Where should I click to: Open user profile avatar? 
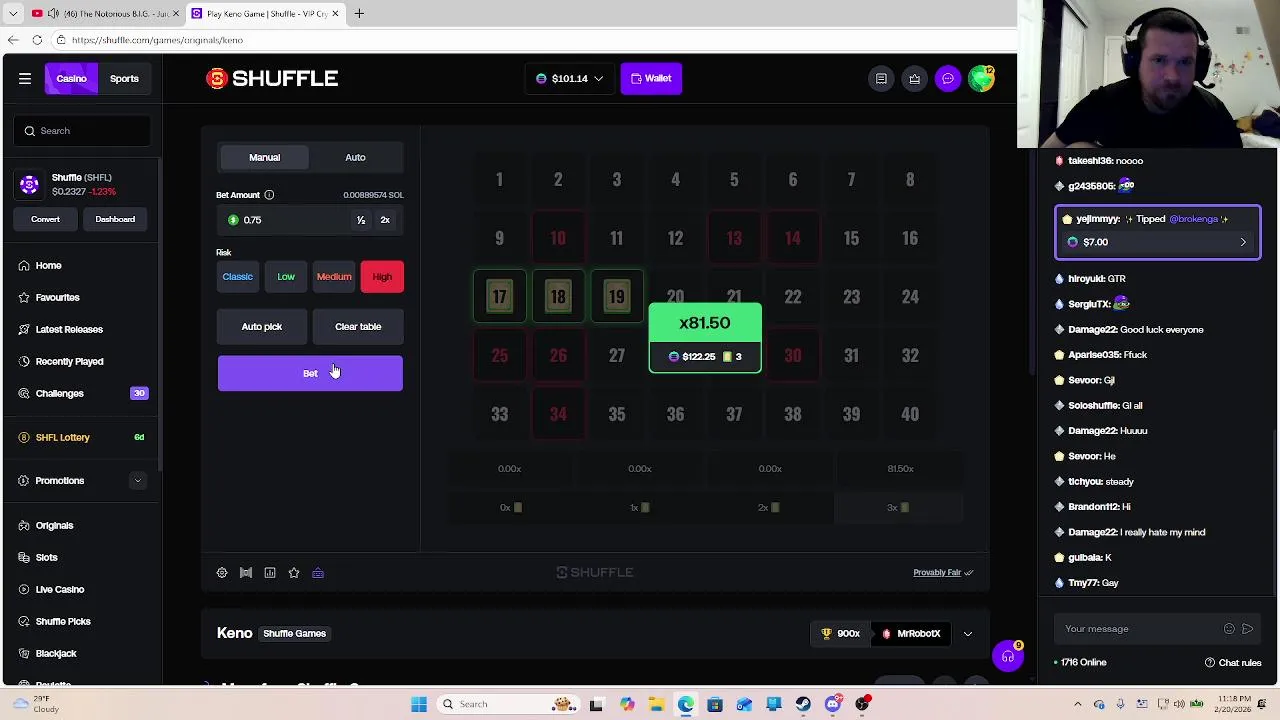(x=982, y=78)
